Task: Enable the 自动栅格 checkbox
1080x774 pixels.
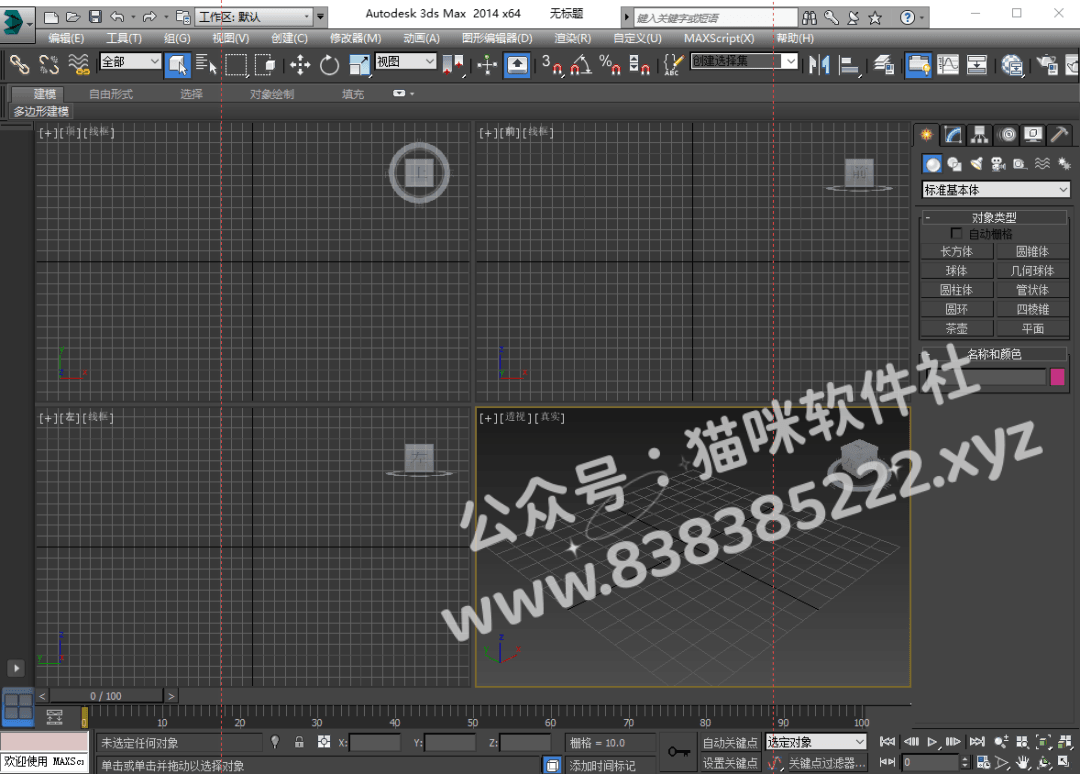Action: point(956,233)
